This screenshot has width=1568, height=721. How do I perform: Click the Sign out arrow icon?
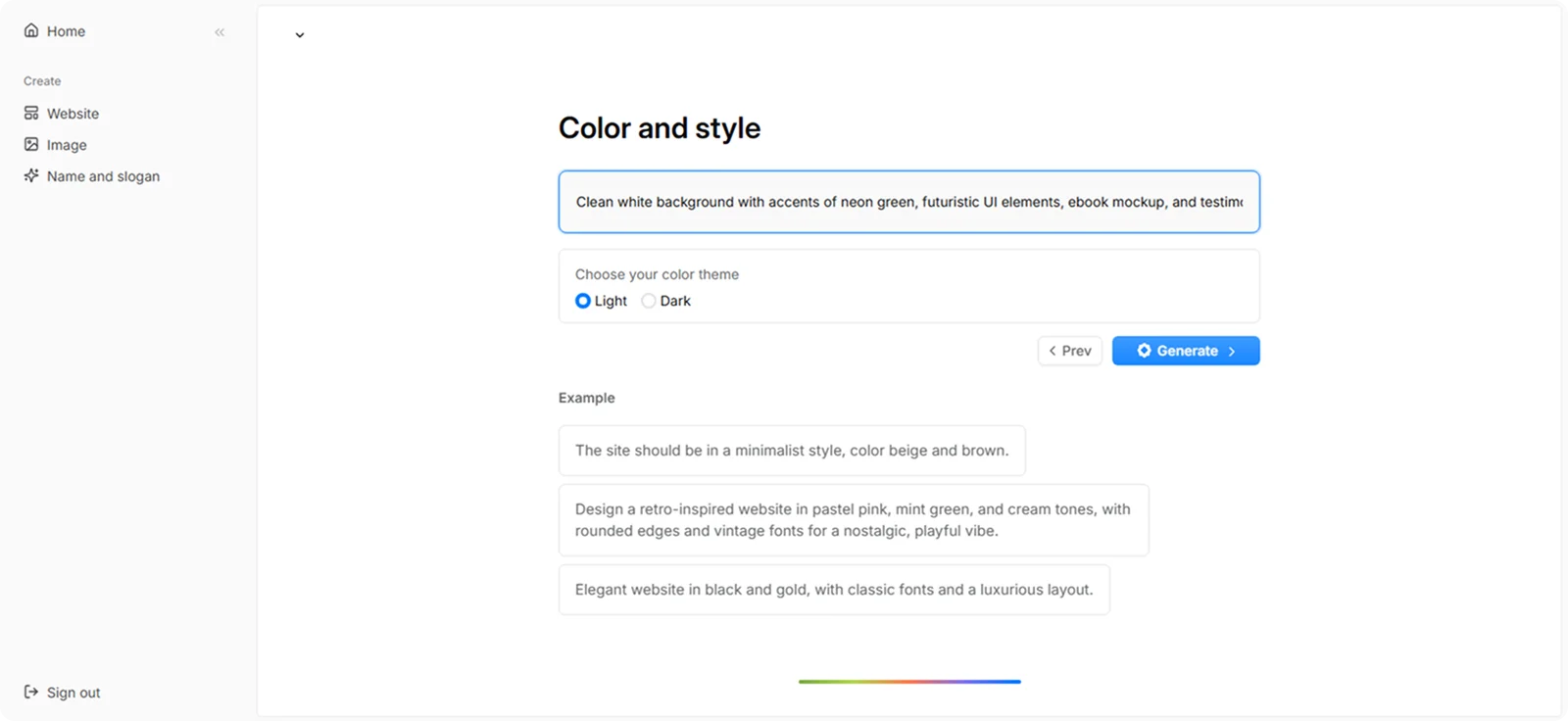click(31, 692)
